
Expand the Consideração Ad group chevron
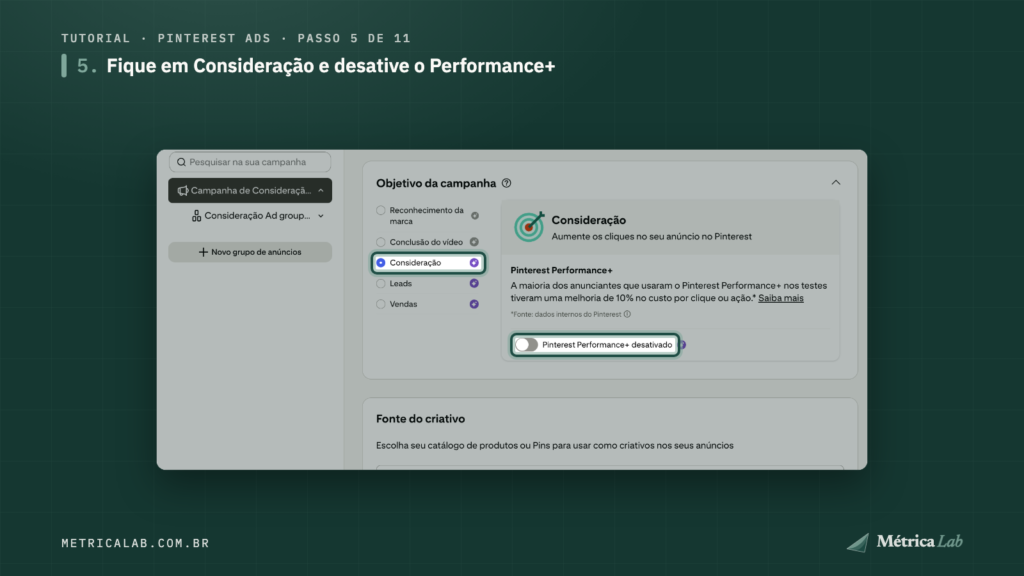click(x=321, y=216)
